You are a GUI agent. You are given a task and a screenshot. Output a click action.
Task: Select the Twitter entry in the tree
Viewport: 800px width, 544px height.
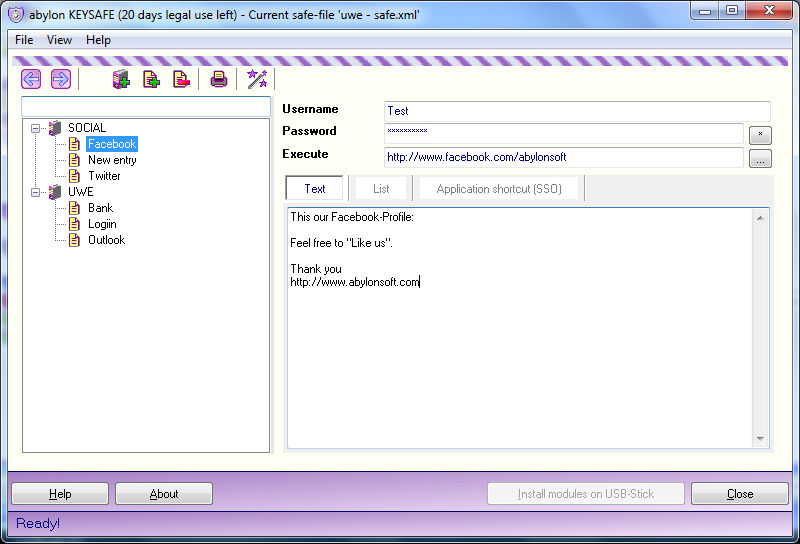point(104,176)
